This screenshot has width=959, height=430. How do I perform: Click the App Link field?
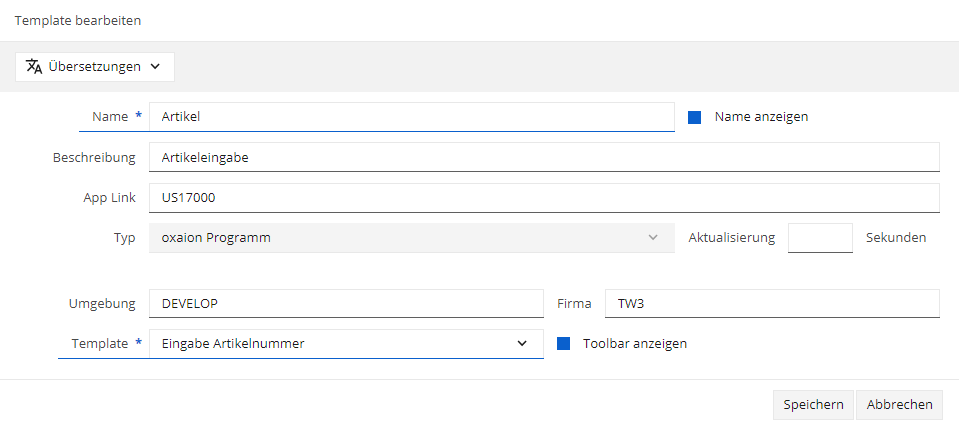(x=544, y=198)
